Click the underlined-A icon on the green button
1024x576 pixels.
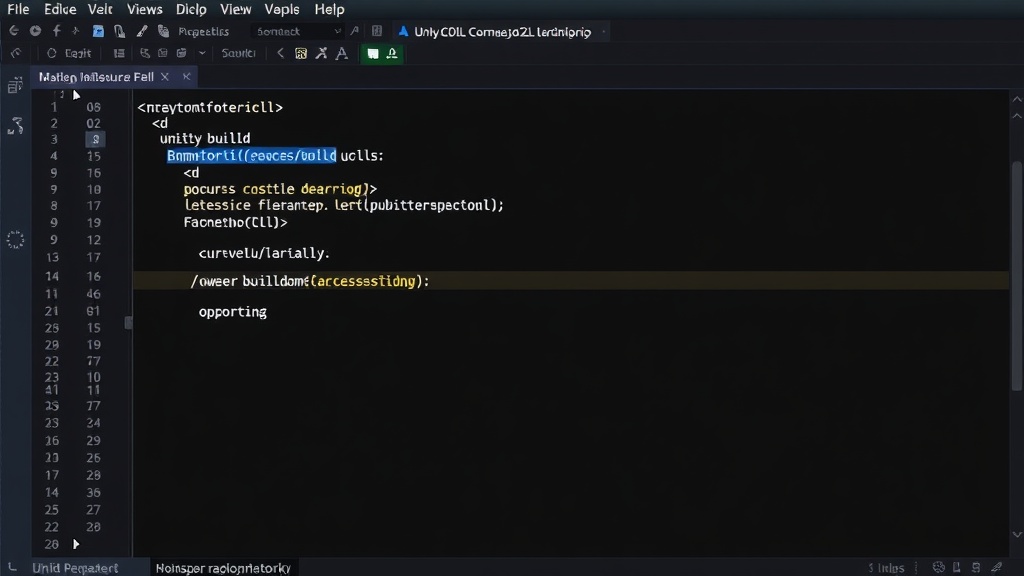click(x=392, y=54)
